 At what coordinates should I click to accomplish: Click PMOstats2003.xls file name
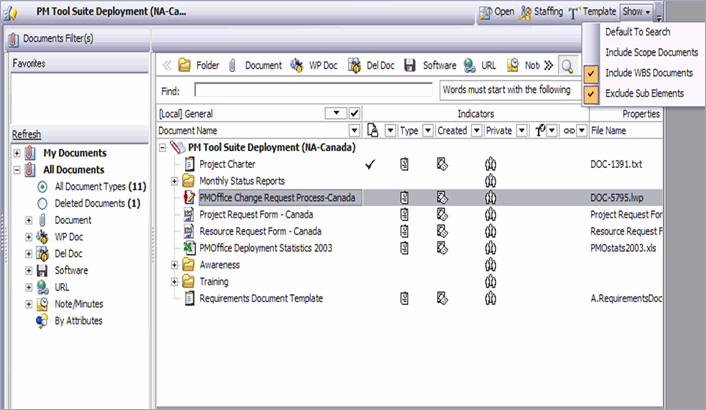tap(623, 248)
